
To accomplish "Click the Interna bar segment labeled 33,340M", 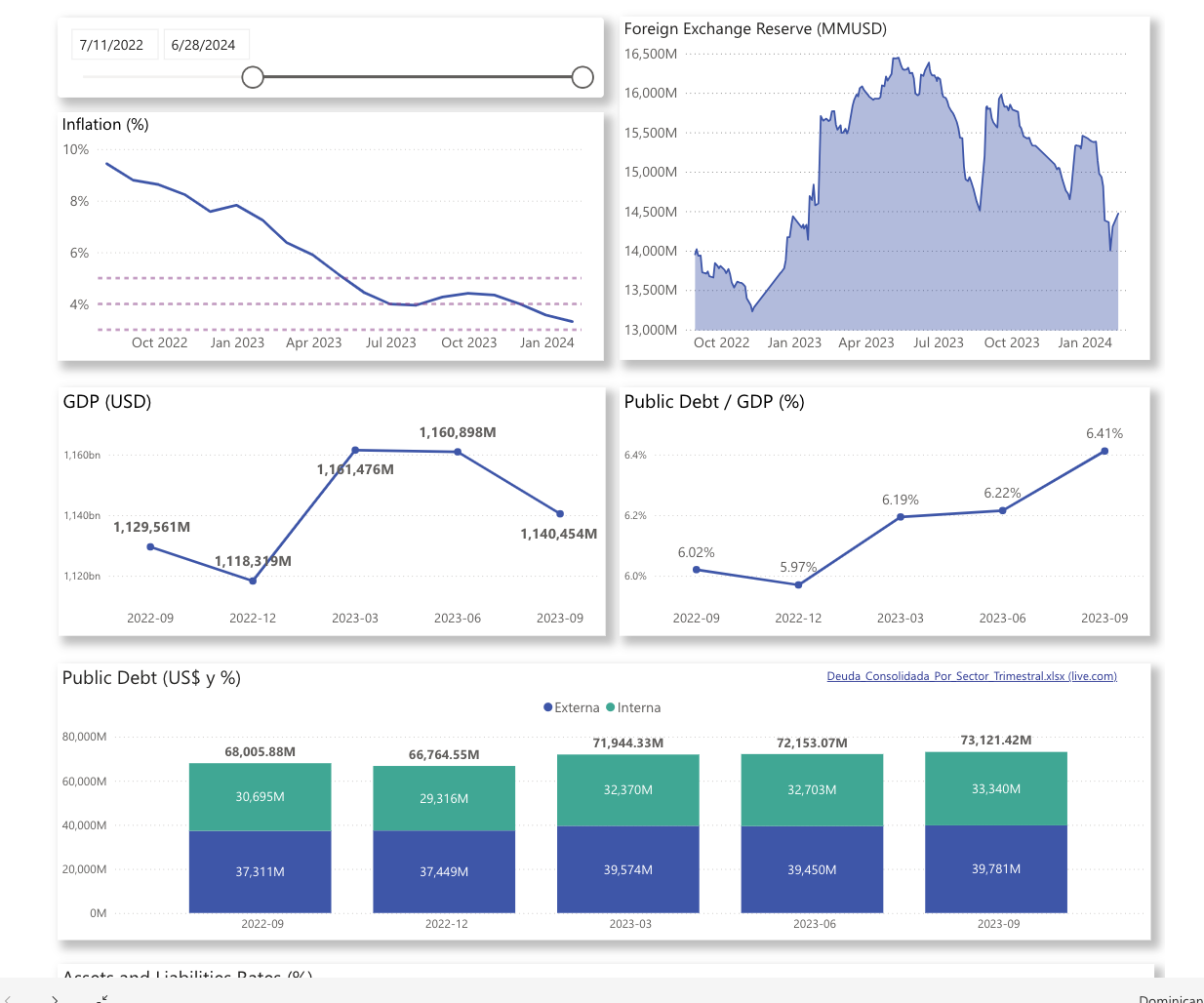I will 996,788.
